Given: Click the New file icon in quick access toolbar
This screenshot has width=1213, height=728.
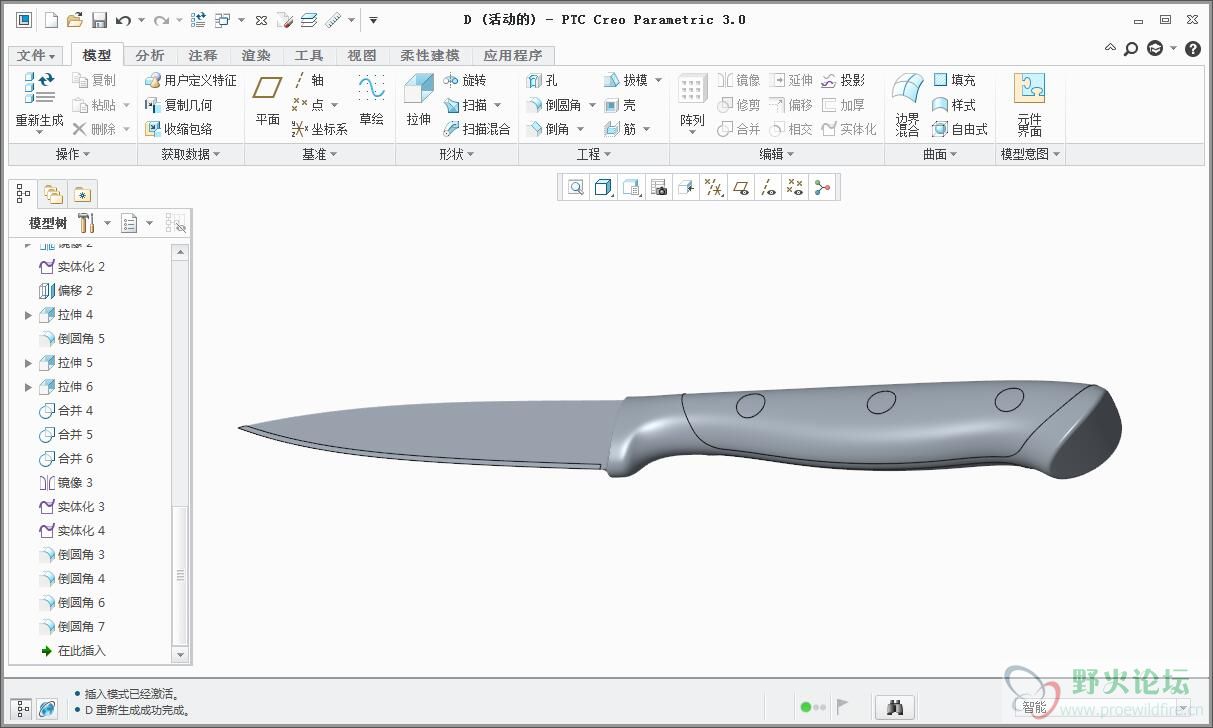Looking at the screenshot, I should pos(51,20).
